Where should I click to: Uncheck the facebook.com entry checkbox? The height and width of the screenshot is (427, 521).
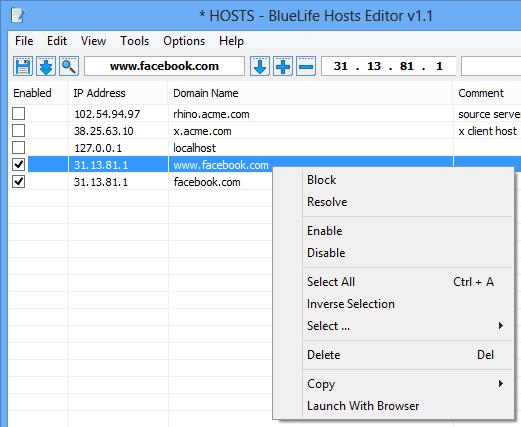[18, 182]
